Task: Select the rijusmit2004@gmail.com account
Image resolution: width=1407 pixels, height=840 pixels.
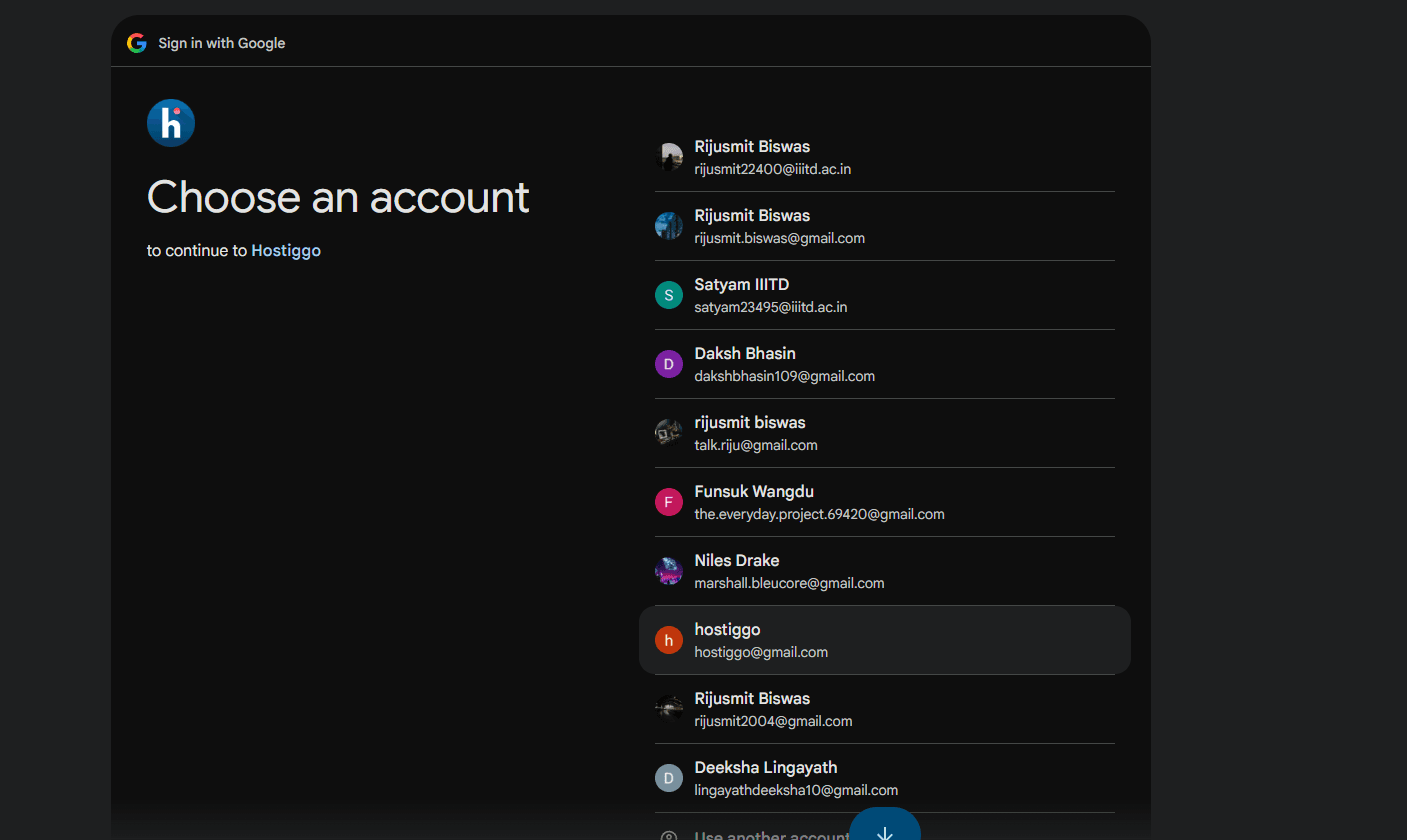Action: pyautogui.click(x=885, y=709)
